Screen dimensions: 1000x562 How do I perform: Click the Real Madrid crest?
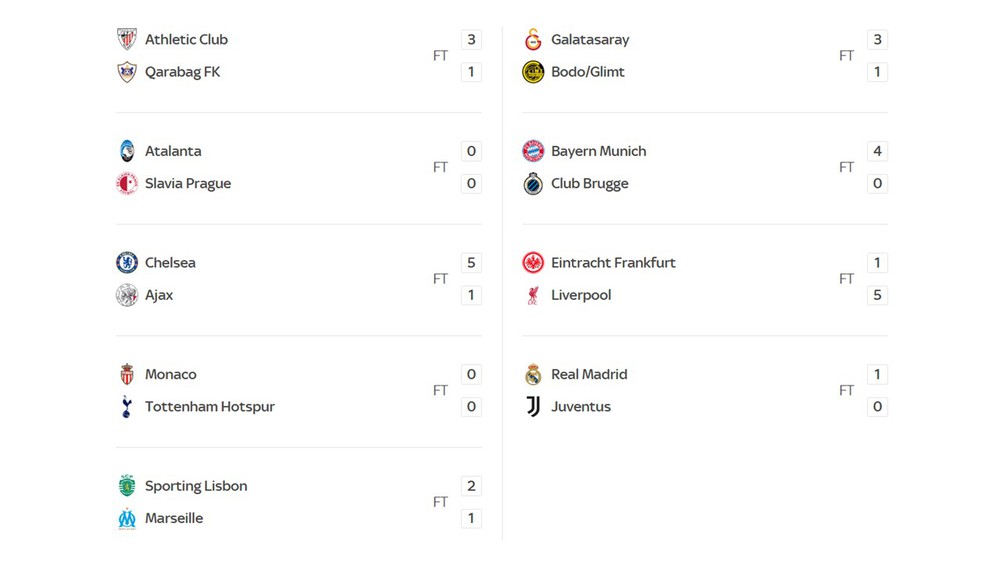pyautogui.click(x=533, y=374)
